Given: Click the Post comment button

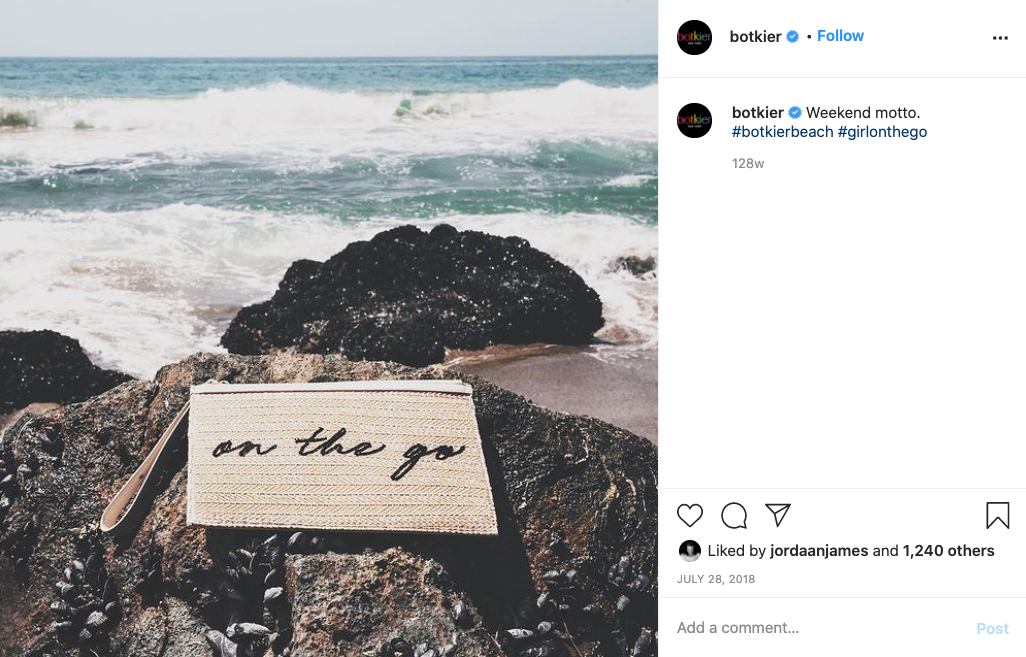Looking at the screenshot, I should [992, 629].
